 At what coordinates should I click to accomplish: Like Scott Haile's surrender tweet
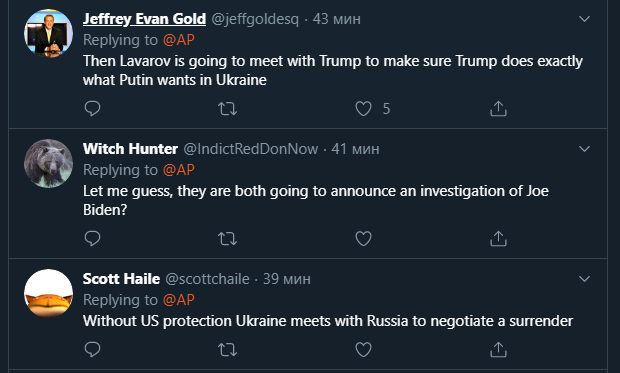363,350
